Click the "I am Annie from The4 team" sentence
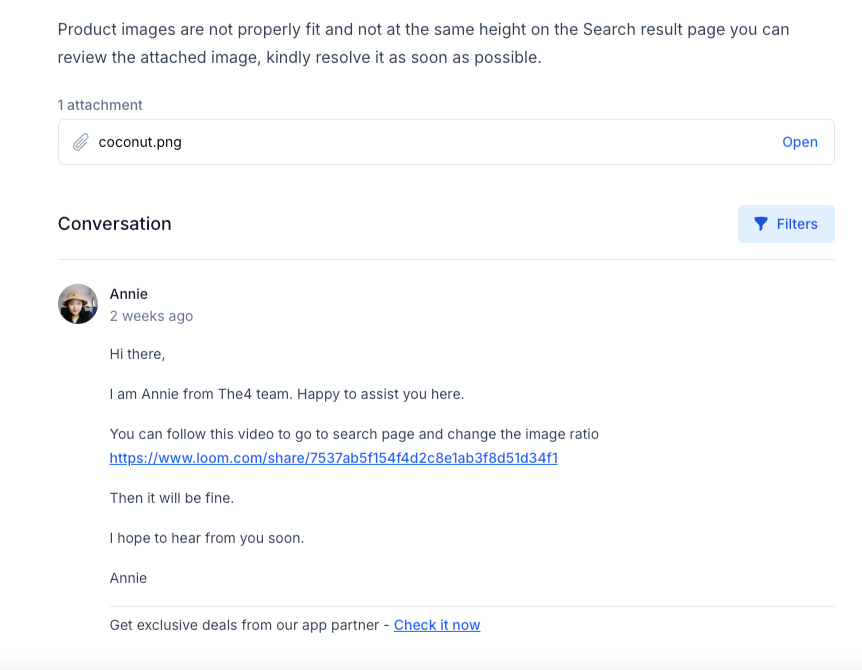The width and height of the screenshot is (862, 670). pyautogui.click(x=286, y=394)
